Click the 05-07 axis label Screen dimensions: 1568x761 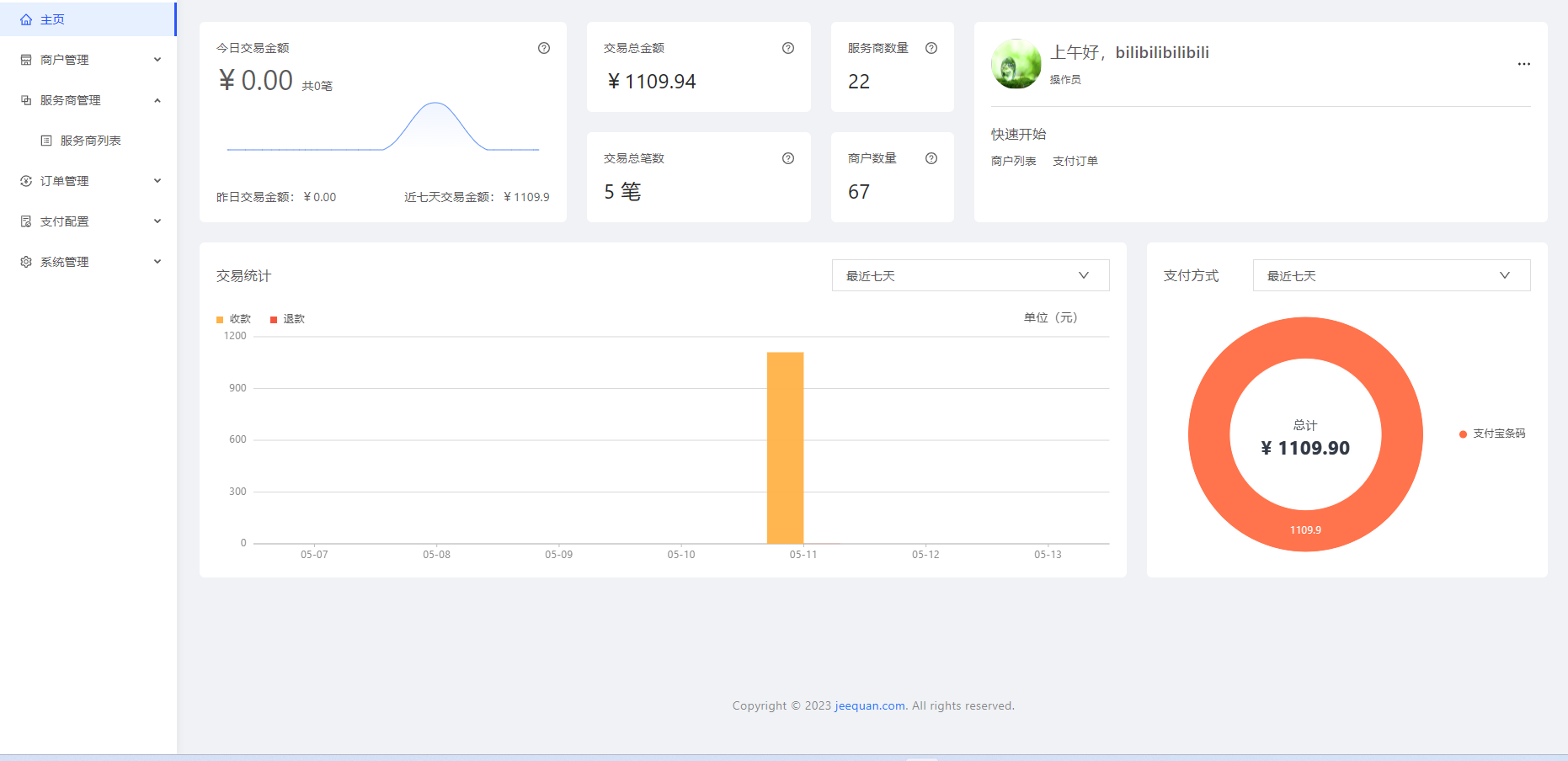tap(314, 555)
